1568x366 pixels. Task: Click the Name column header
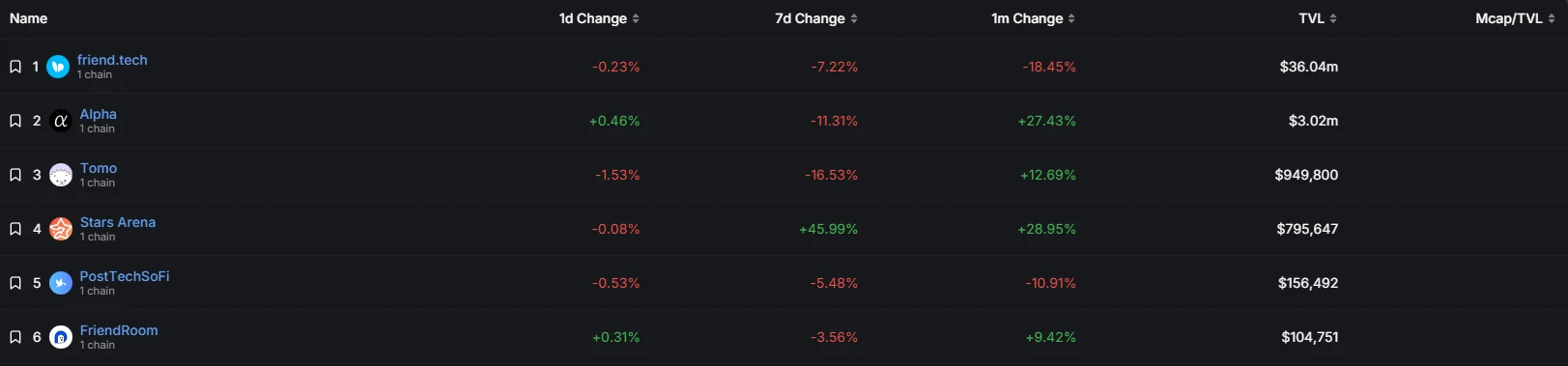(x=28, y=18)
